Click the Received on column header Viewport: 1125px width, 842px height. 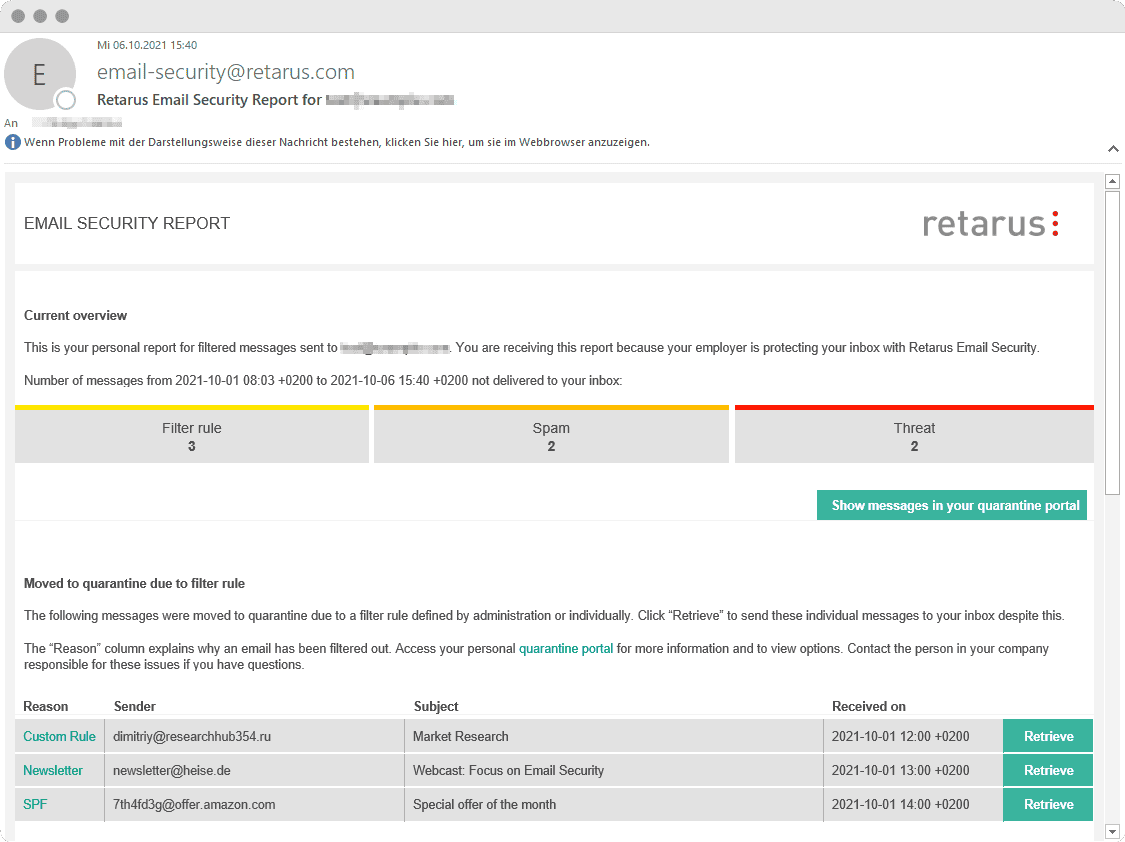tap(868, 706)
